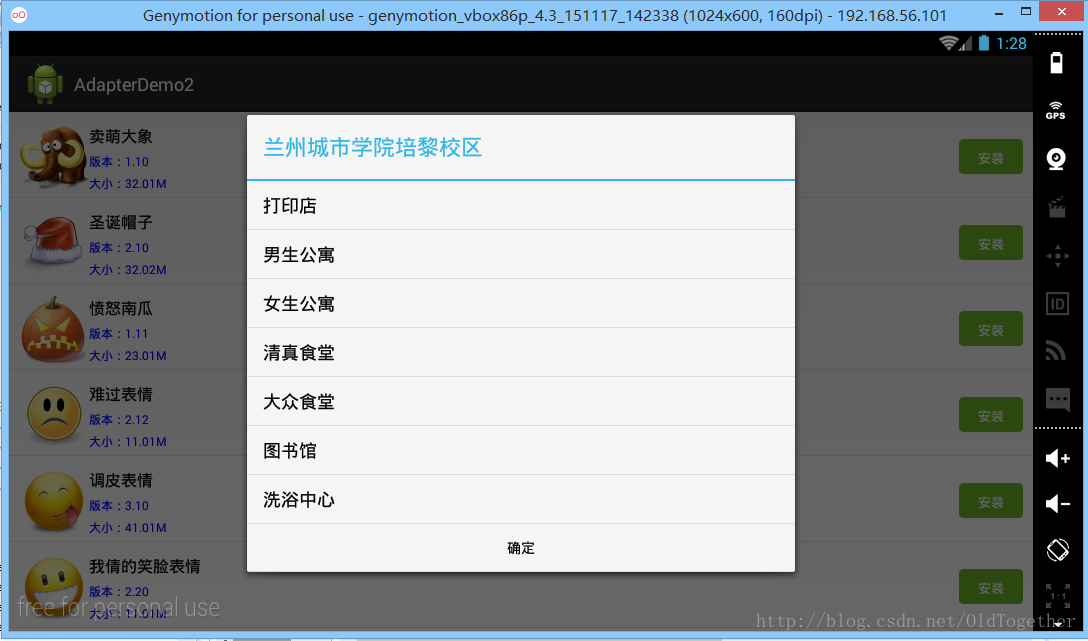Select 洗浴中心 from the dialog list
Screen dimensions: 1088x641
click(520, 499)
